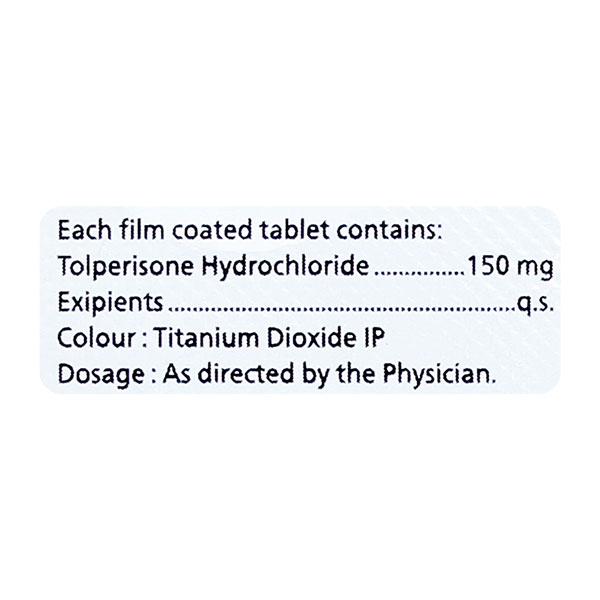Click the word 'contains:' in first line
Viewport: 600px width, 600px height.
click(384, 231)
